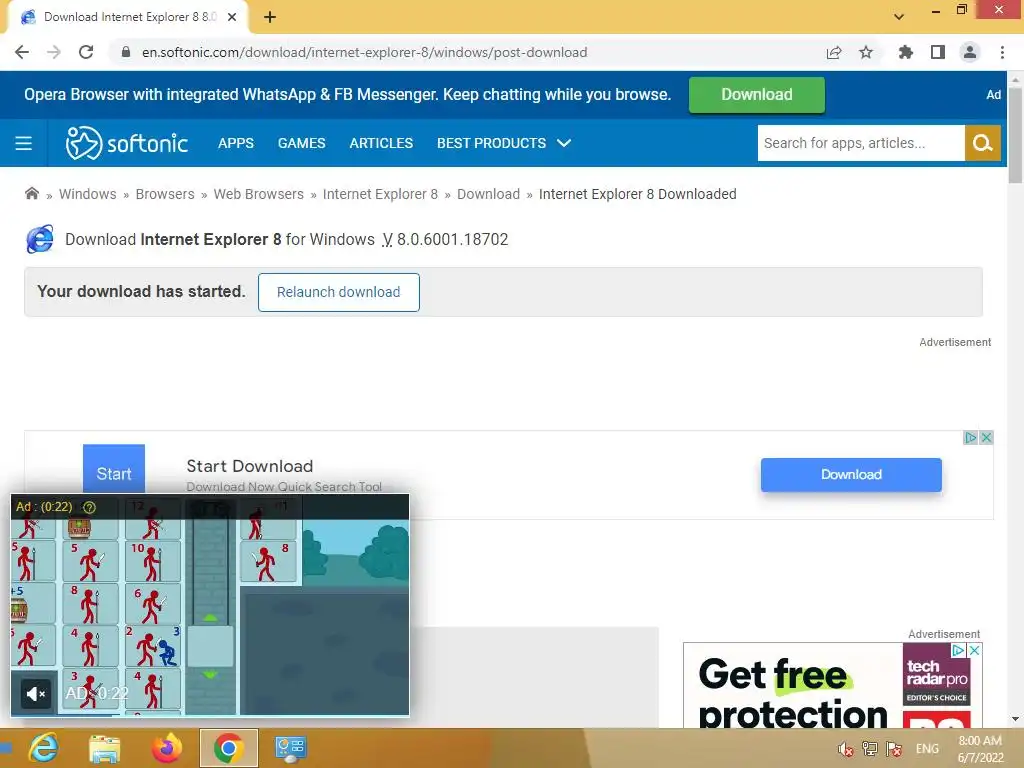Bookmark this page with the star icon
Image resolution: width=1024 pixels, height=768 pixels.
pos(866,52)
